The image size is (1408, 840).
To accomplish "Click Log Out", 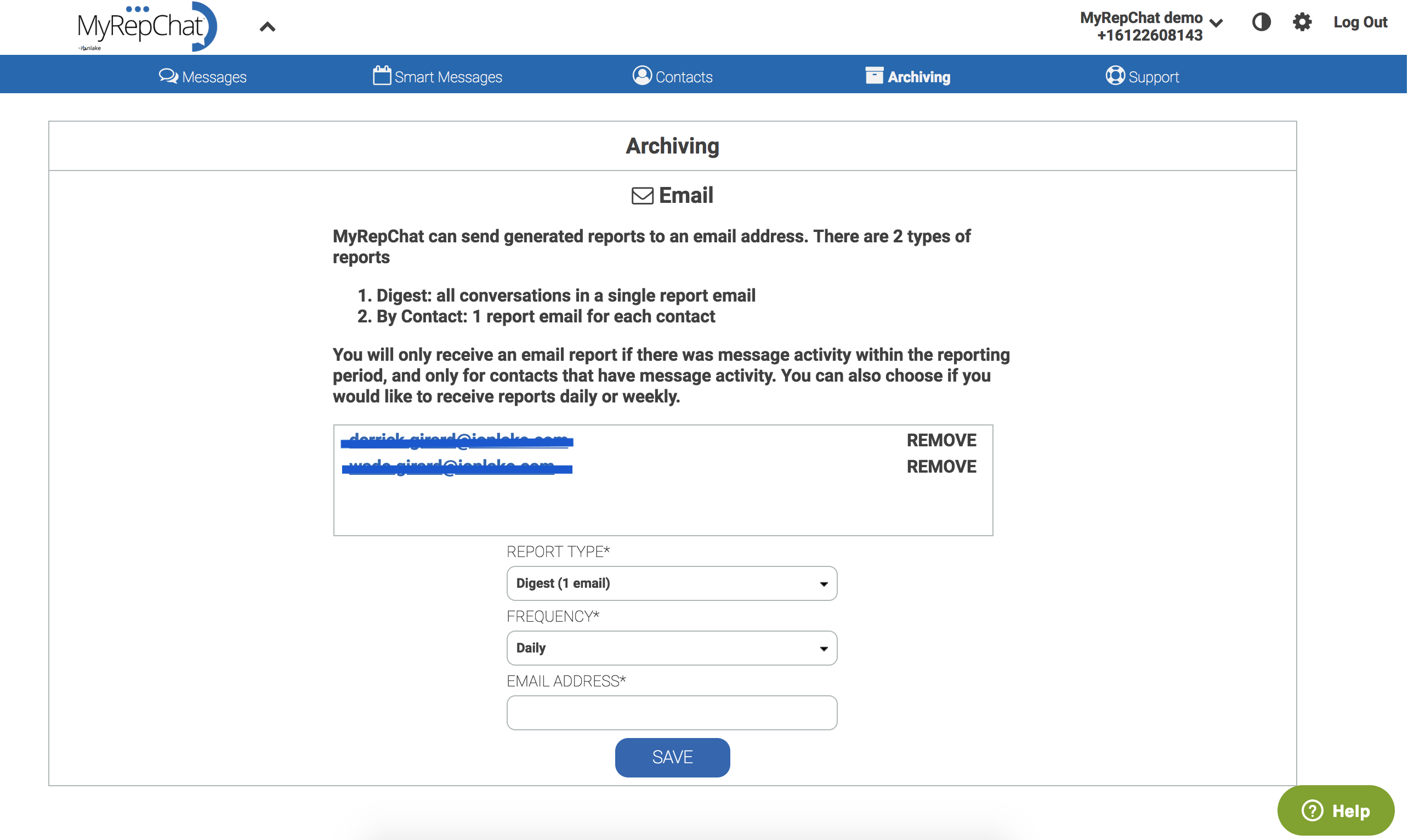I will click(x=1360, y=22).
